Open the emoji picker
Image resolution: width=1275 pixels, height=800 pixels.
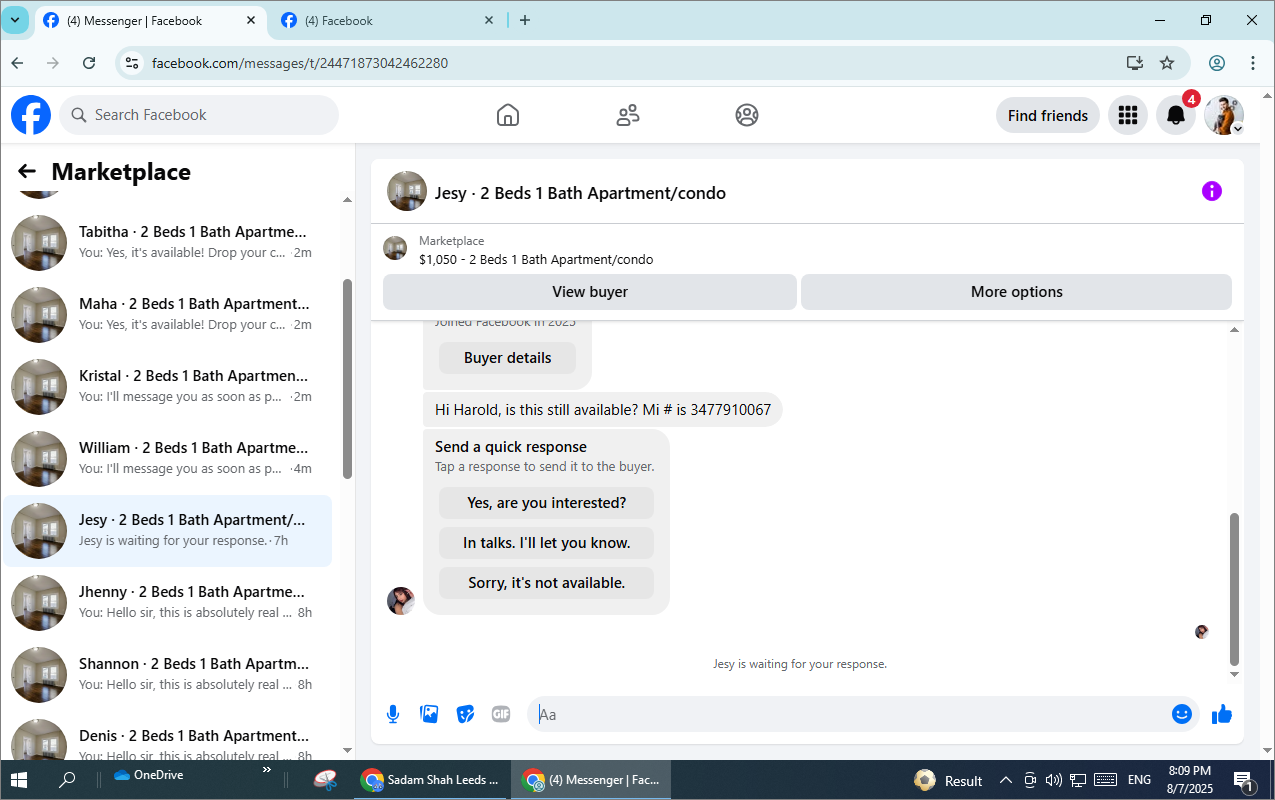point(1182,714)
